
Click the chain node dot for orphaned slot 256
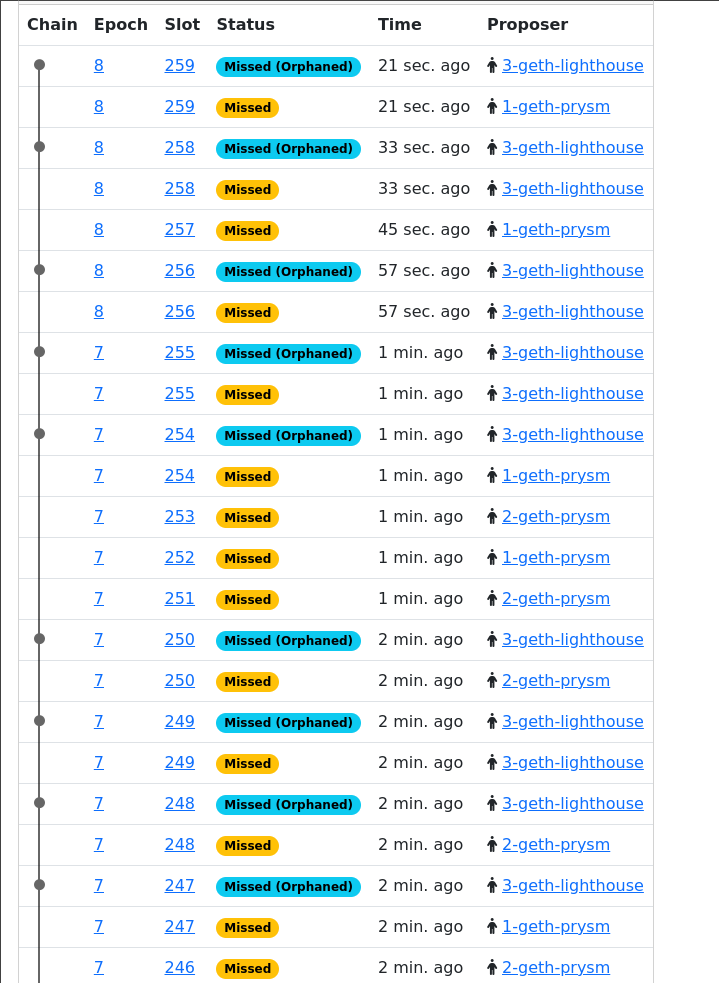click(39, 270)
